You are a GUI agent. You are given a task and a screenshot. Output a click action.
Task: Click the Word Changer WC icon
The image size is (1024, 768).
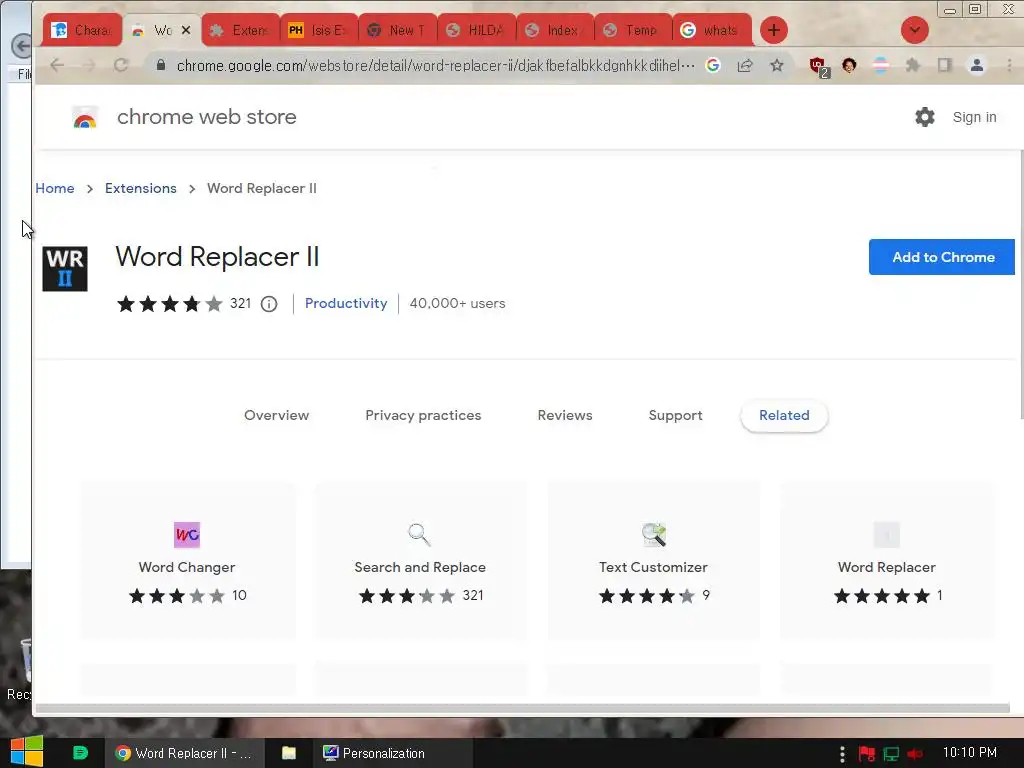coord(187,535)
